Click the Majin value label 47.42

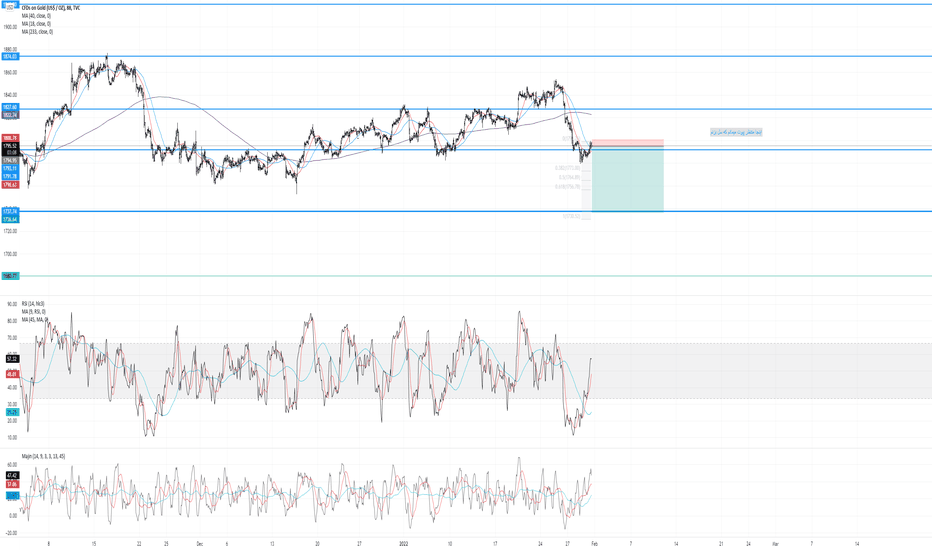(12, 476)
